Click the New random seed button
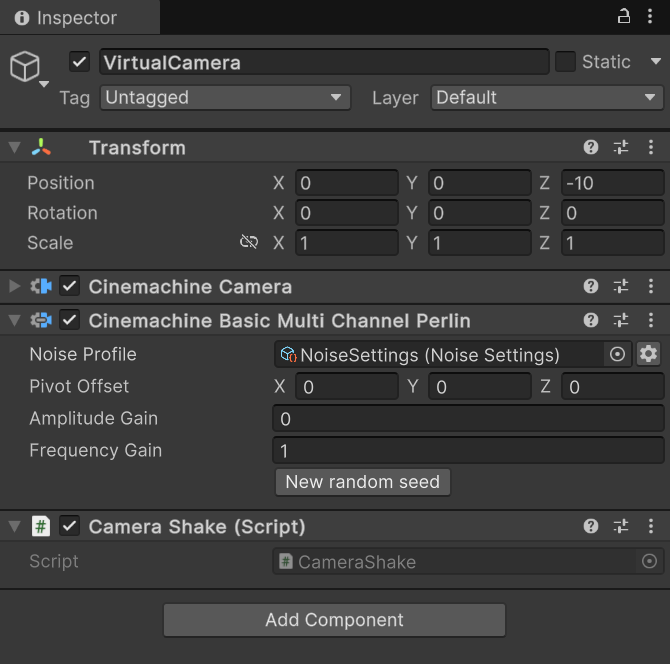This screenshot has width=670, height=664. pyautogui.click(x=363, y=482)
